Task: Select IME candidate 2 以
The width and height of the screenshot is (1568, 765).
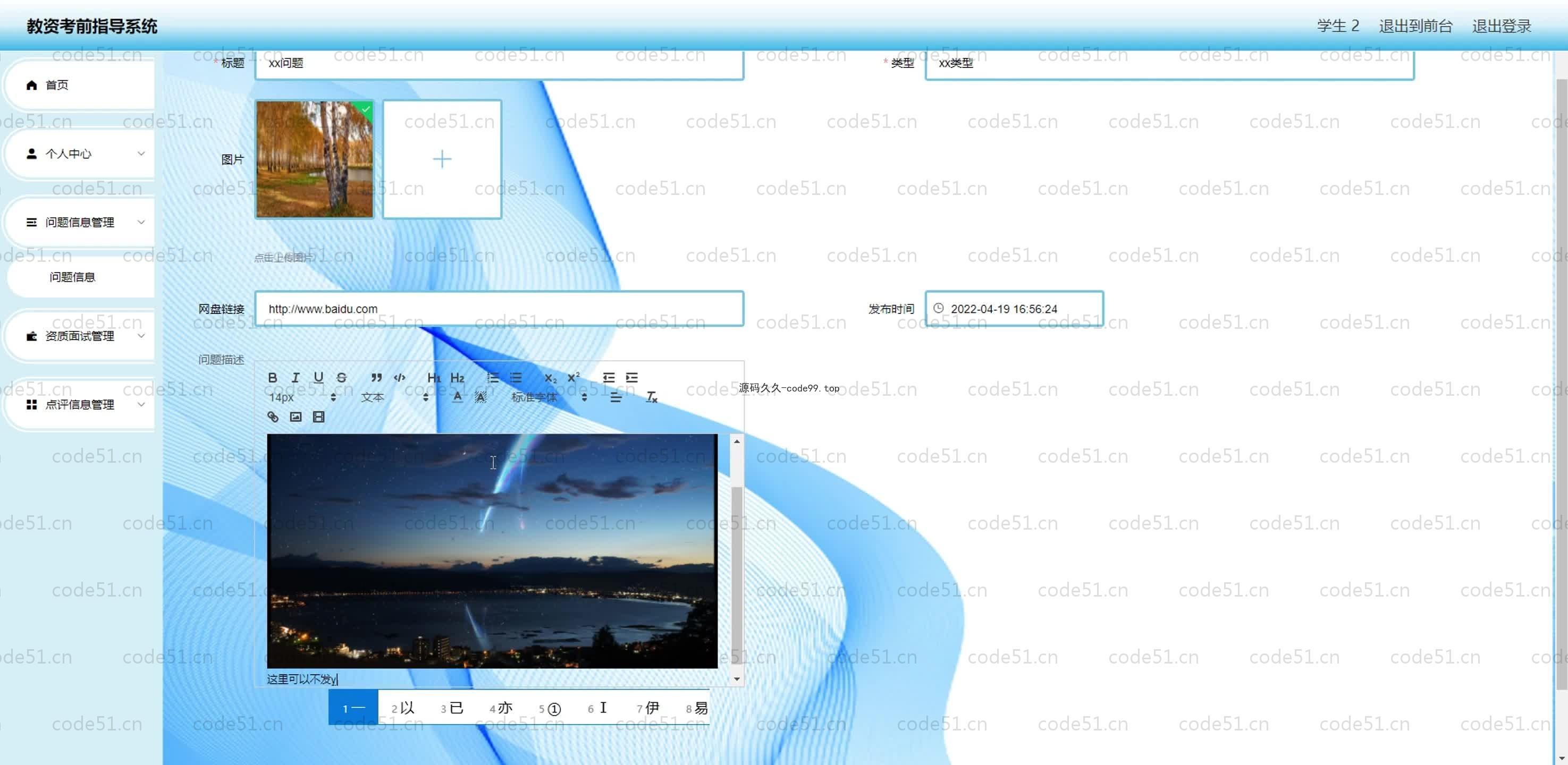Action: tap(403, 707)
